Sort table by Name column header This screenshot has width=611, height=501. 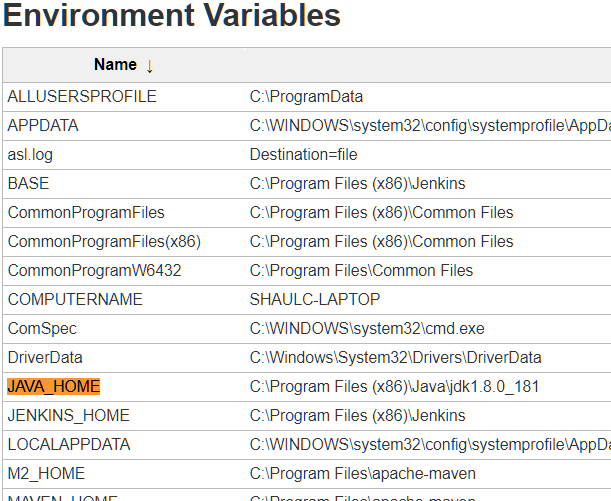(115, 64)
